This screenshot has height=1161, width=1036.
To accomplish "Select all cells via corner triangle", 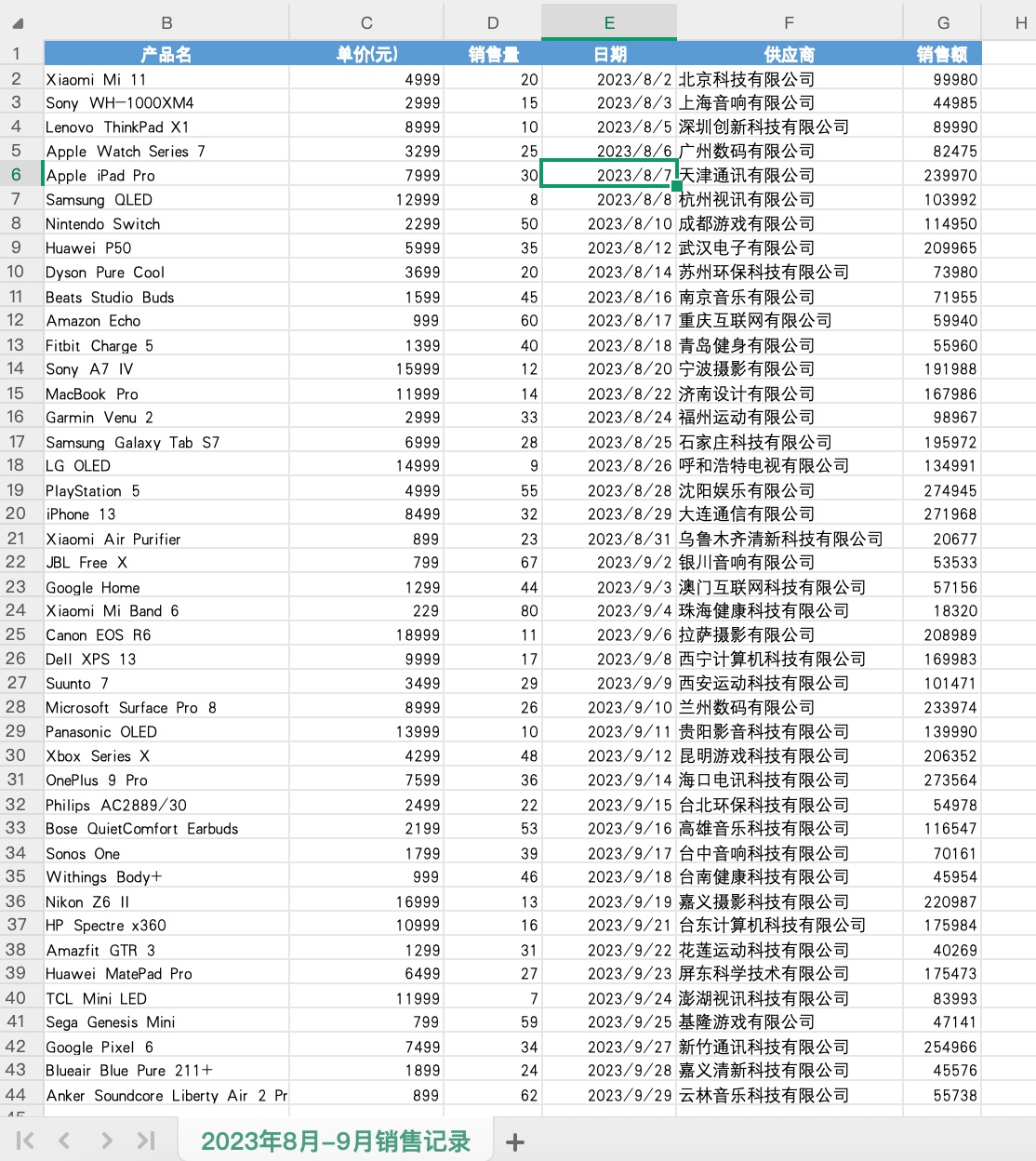I will pyautogui.click(x=18, y=23).
